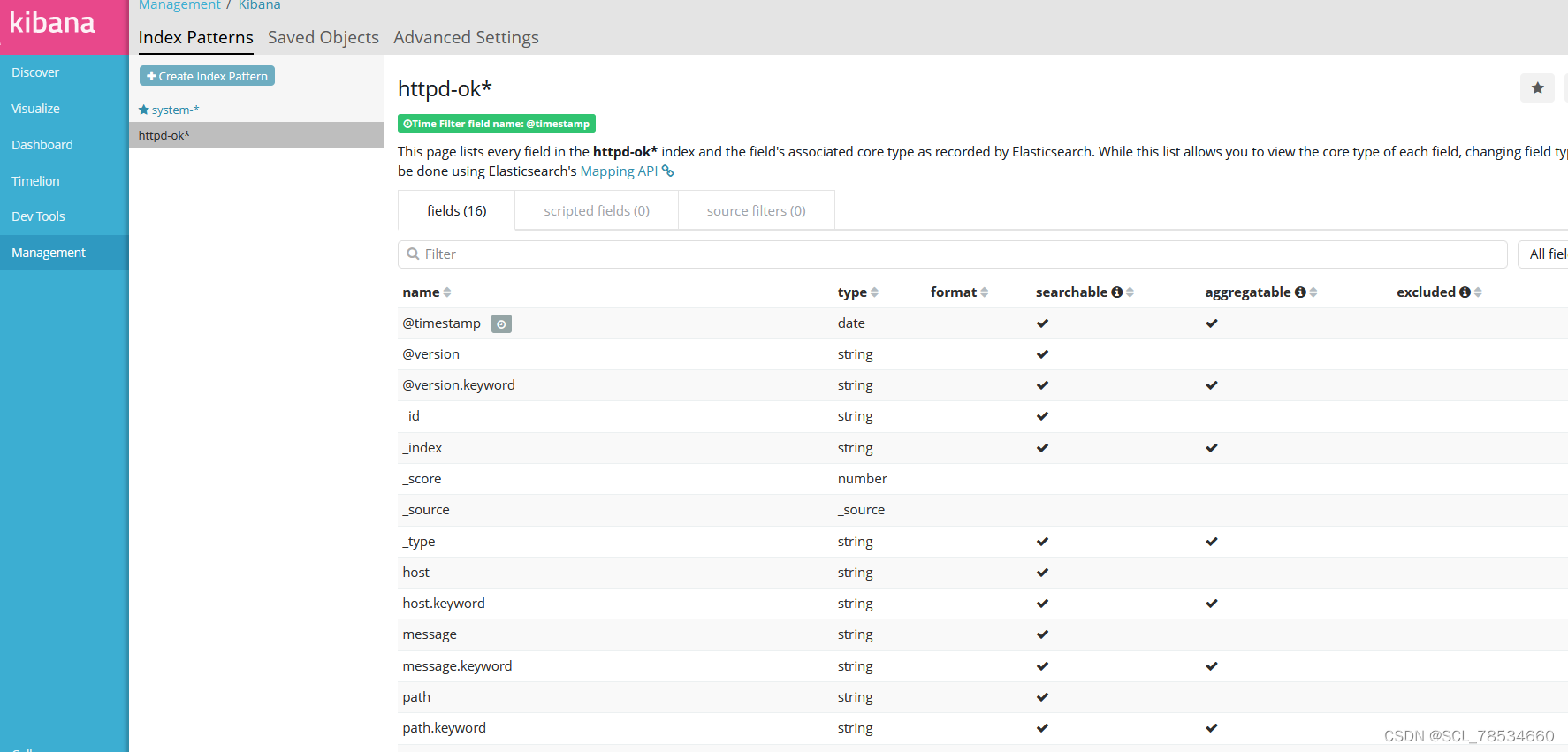
Task: Sort fields by type column arrows
Action: [874, 292]
